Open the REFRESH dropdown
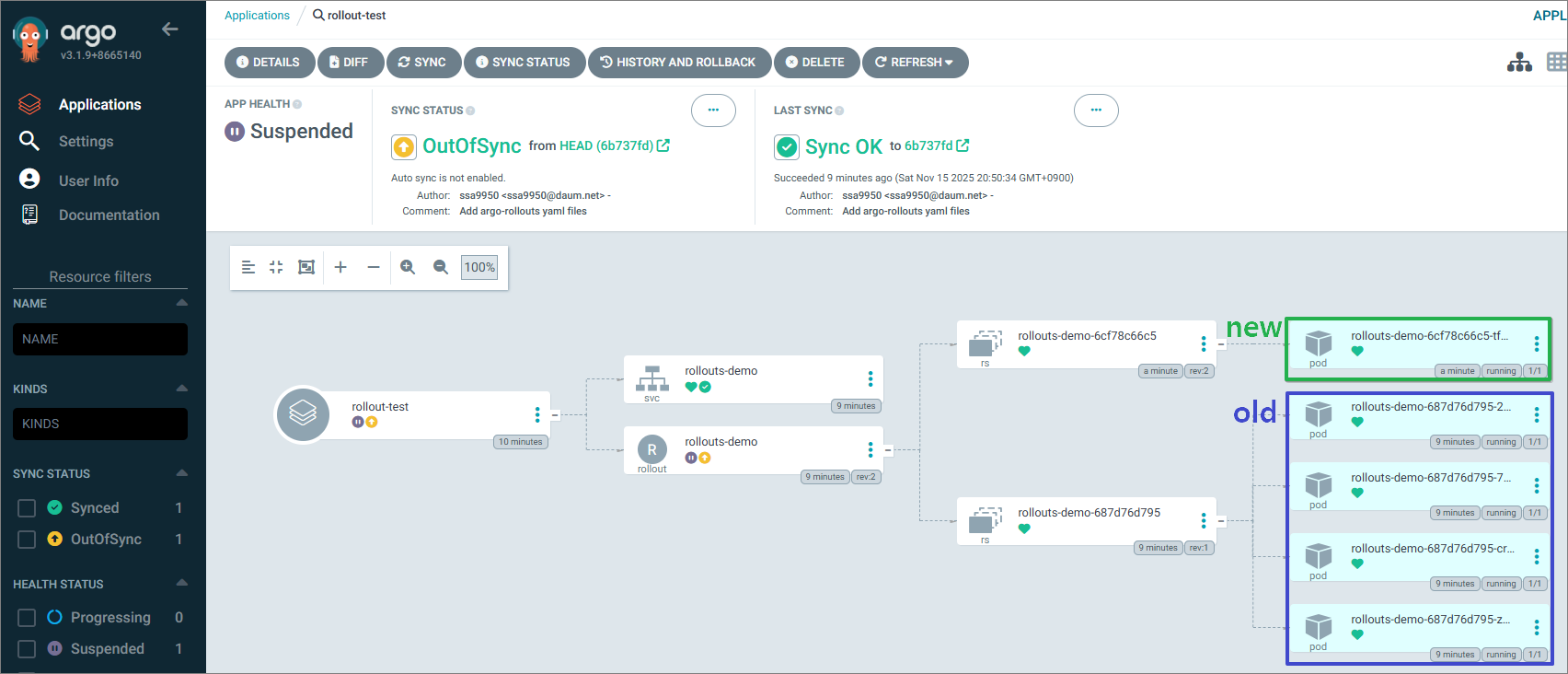The image size is (1568, 674). pyautogui.click(x=915, y=63)
